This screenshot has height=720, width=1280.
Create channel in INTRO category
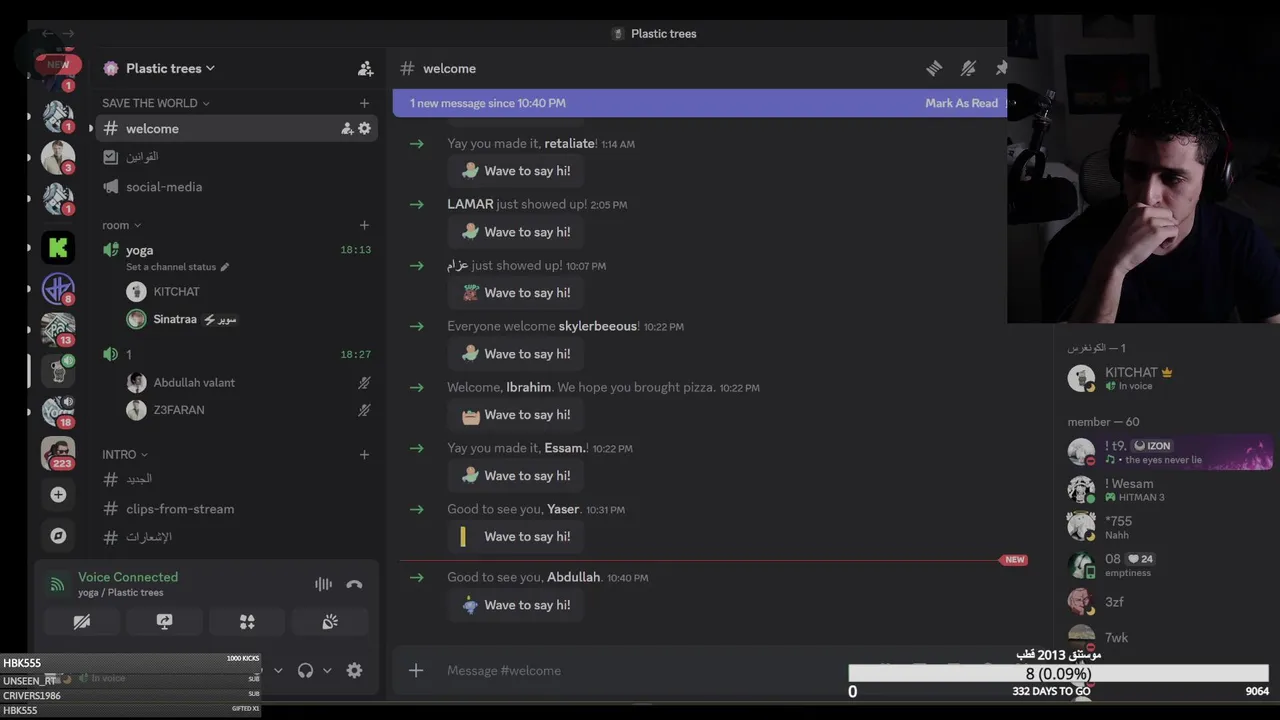364,454
